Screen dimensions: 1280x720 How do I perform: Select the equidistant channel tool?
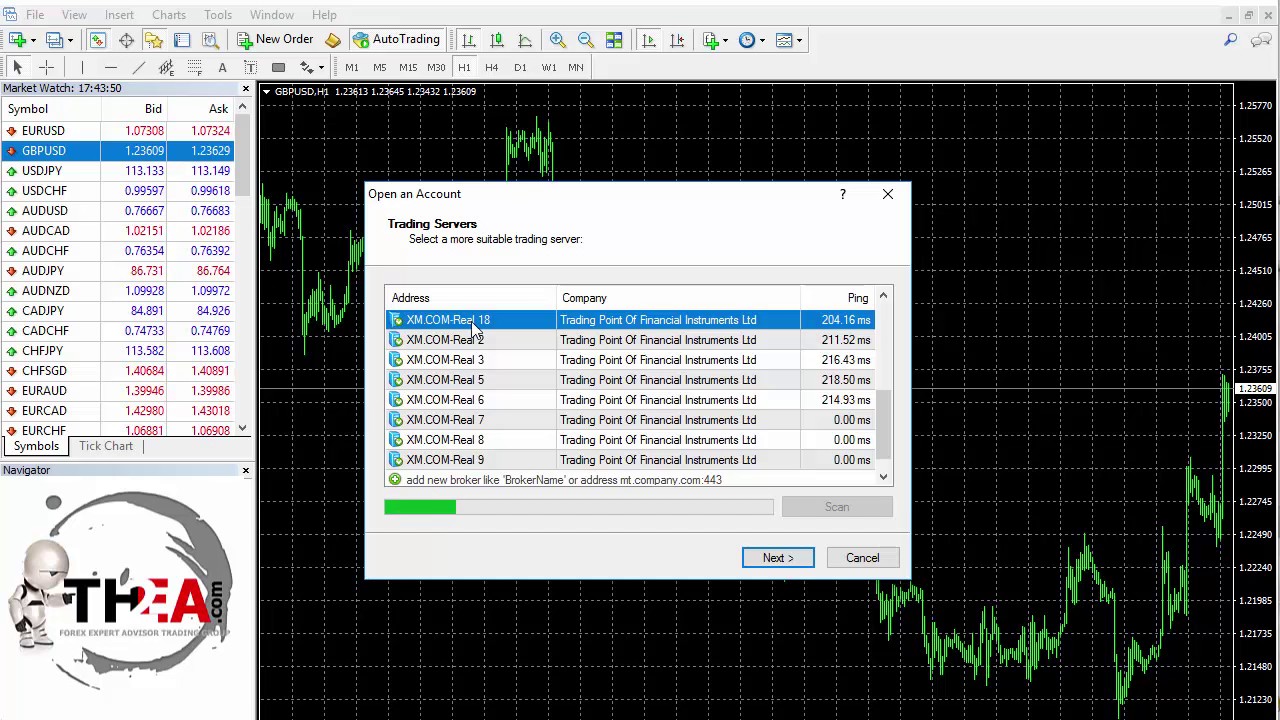pyautogui.click(x=166, y=67)
